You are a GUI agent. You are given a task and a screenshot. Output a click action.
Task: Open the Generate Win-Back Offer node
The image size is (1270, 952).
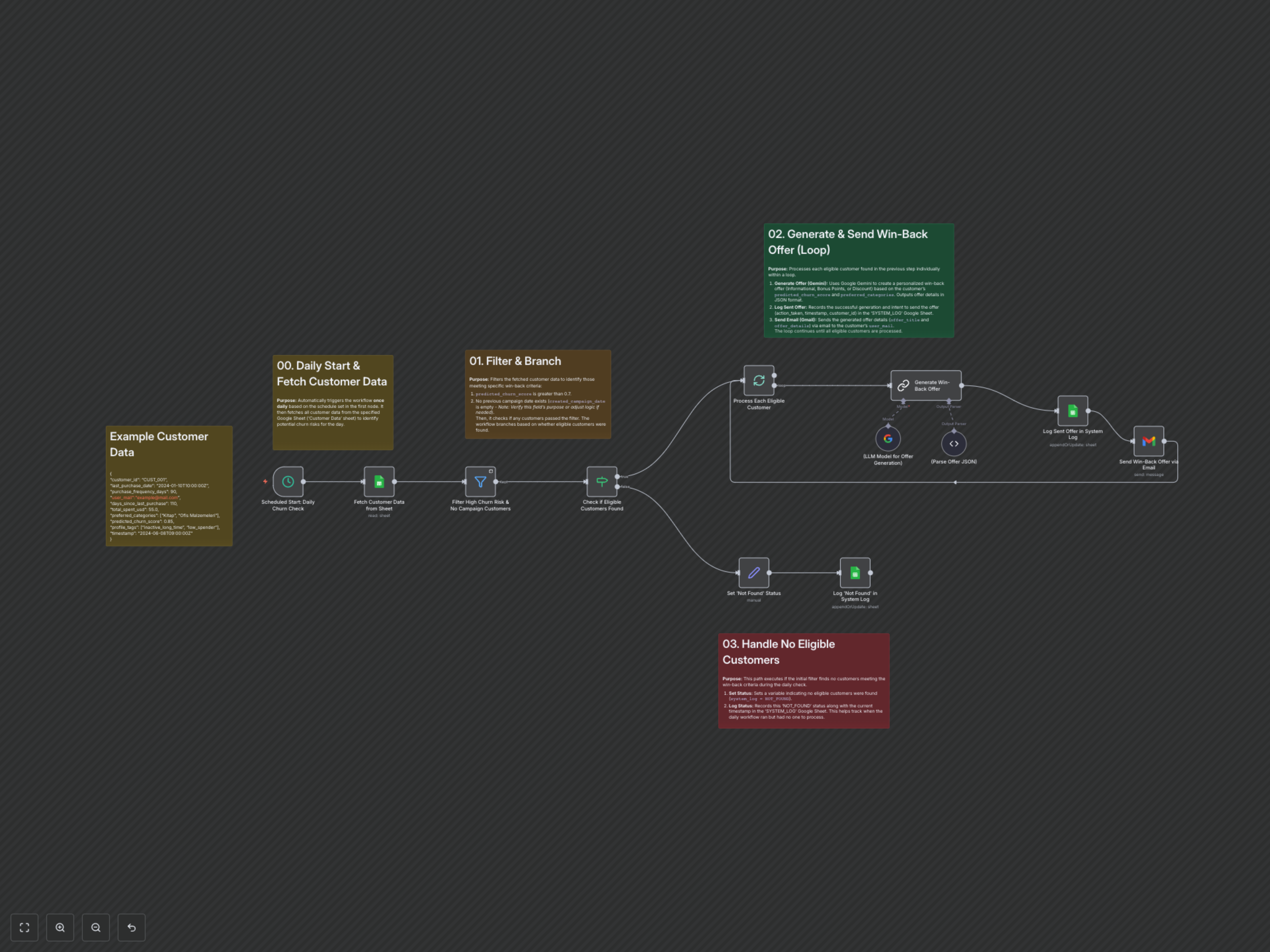click(925, 386)
